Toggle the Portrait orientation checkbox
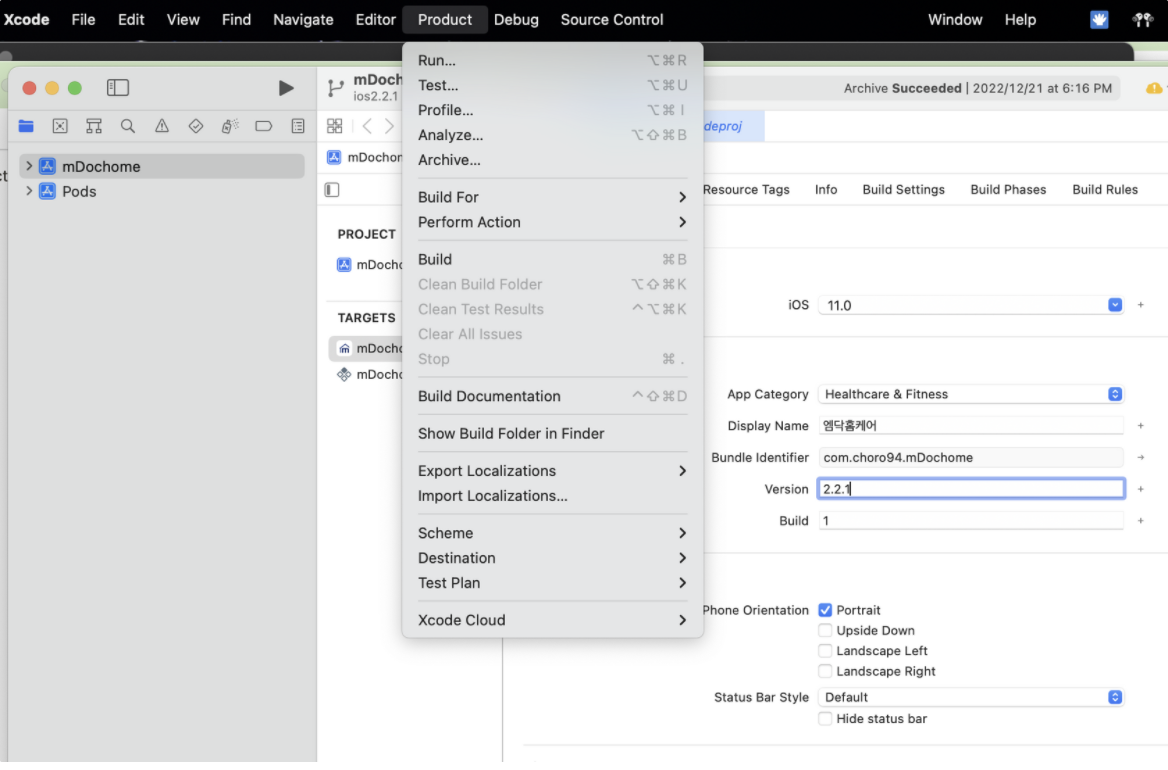This screenshot has width=1168, height=770. 825,610
